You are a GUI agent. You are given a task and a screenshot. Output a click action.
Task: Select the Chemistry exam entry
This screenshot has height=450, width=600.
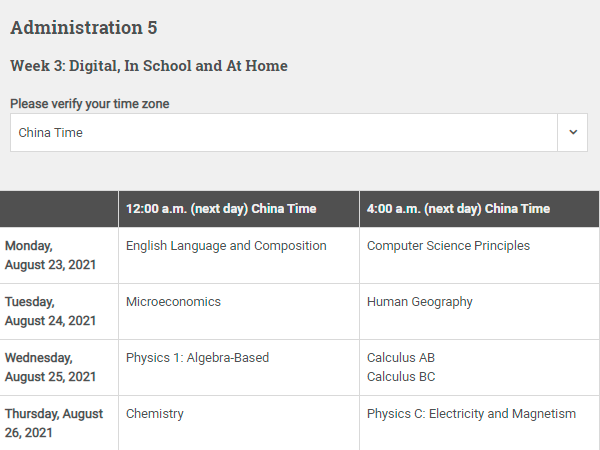click(x=155, y=414)
